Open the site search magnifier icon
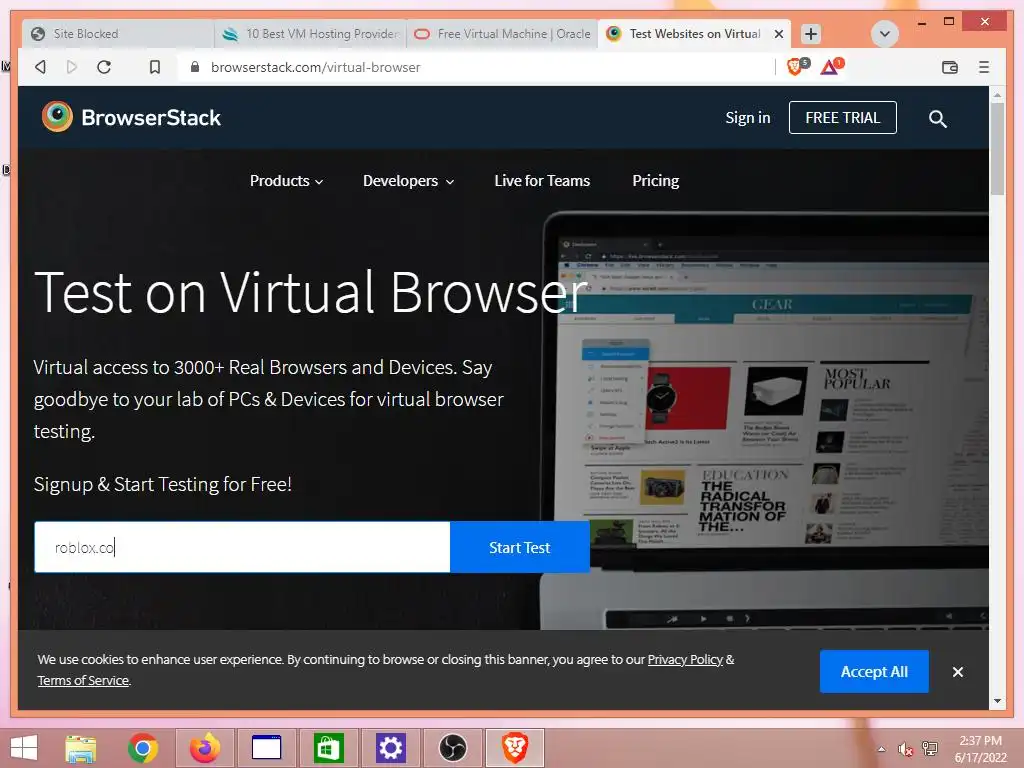Viewport: 1024px width, 768px height. coord(938,119)
